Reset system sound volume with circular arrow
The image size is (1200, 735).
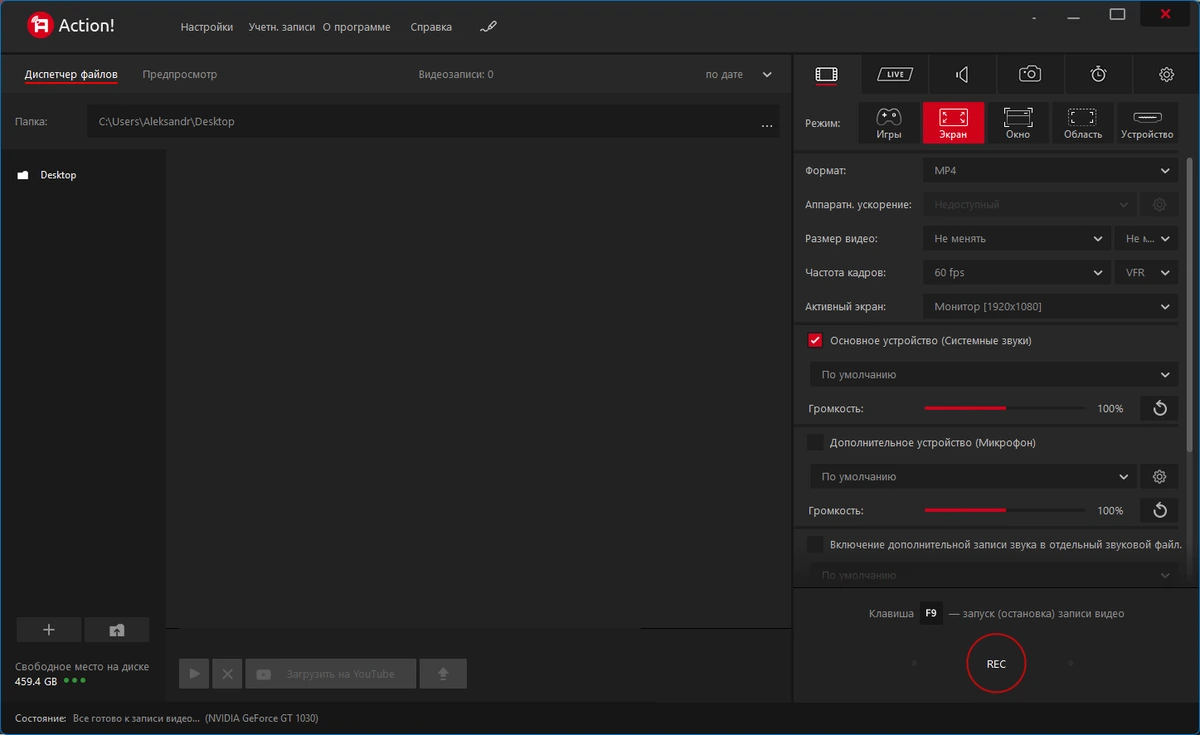coord(1160,408)
